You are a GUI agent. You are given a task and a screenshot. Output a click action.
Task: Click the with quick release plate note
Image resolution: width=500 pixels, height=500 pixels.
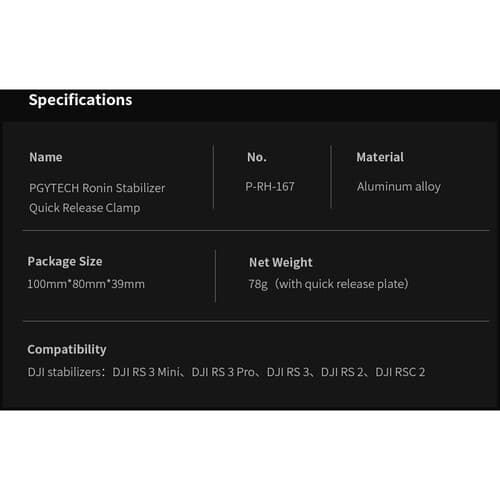point(342,284)
